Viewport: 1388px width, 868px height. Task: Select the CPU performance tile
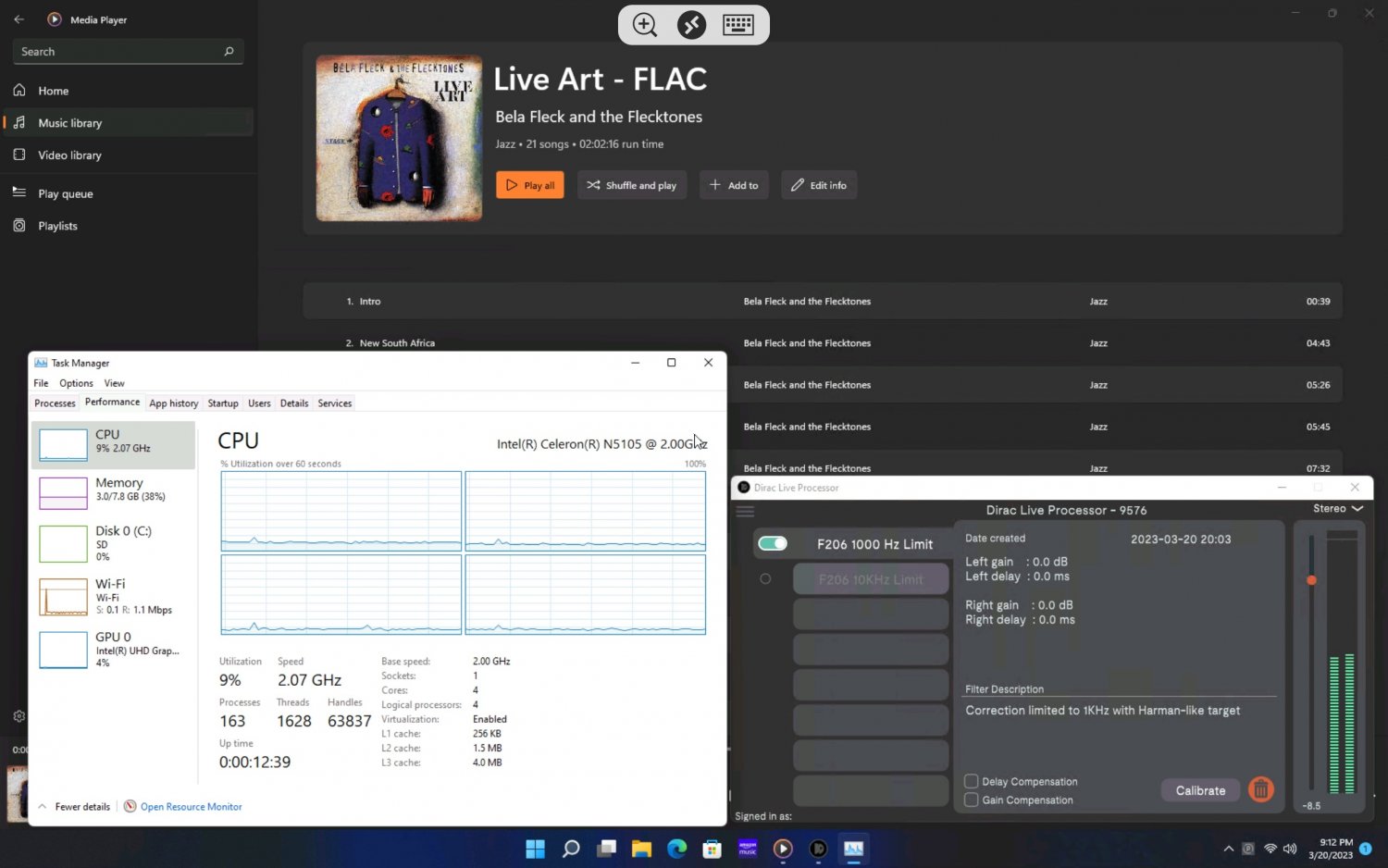click(x=114, y=444)
